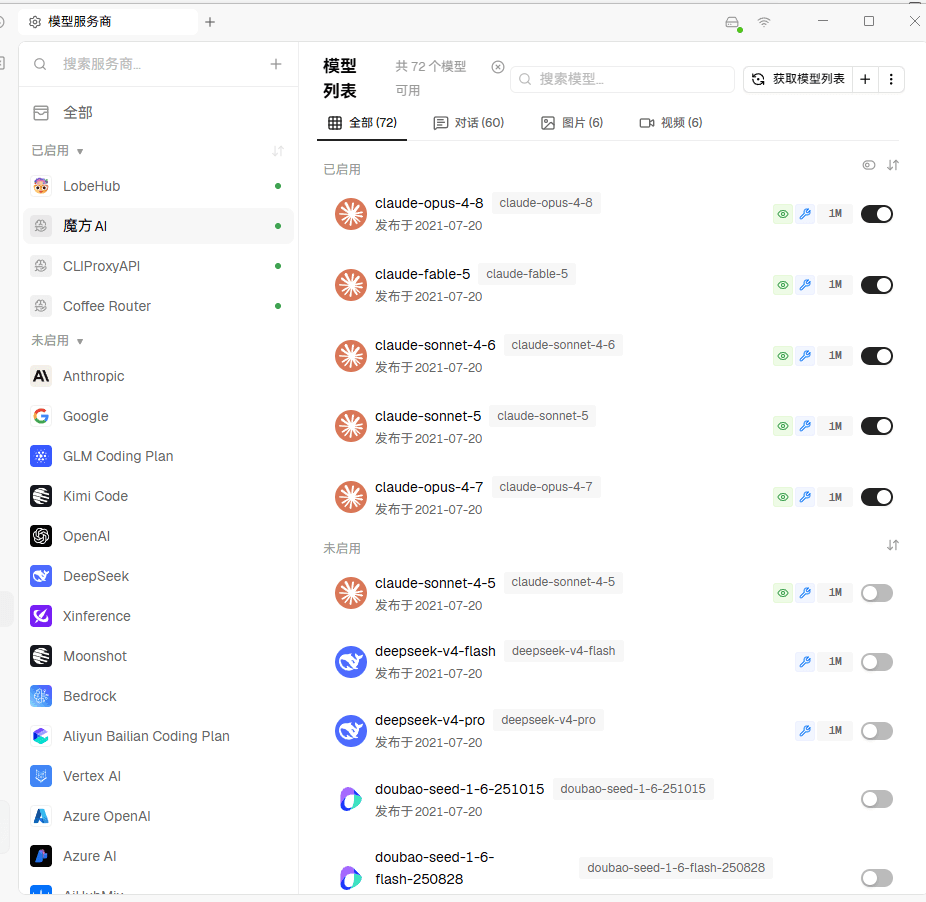Click tool wrench badge on claude-fable-5
The height and width of the screenshot is (902, 926).
805,285
